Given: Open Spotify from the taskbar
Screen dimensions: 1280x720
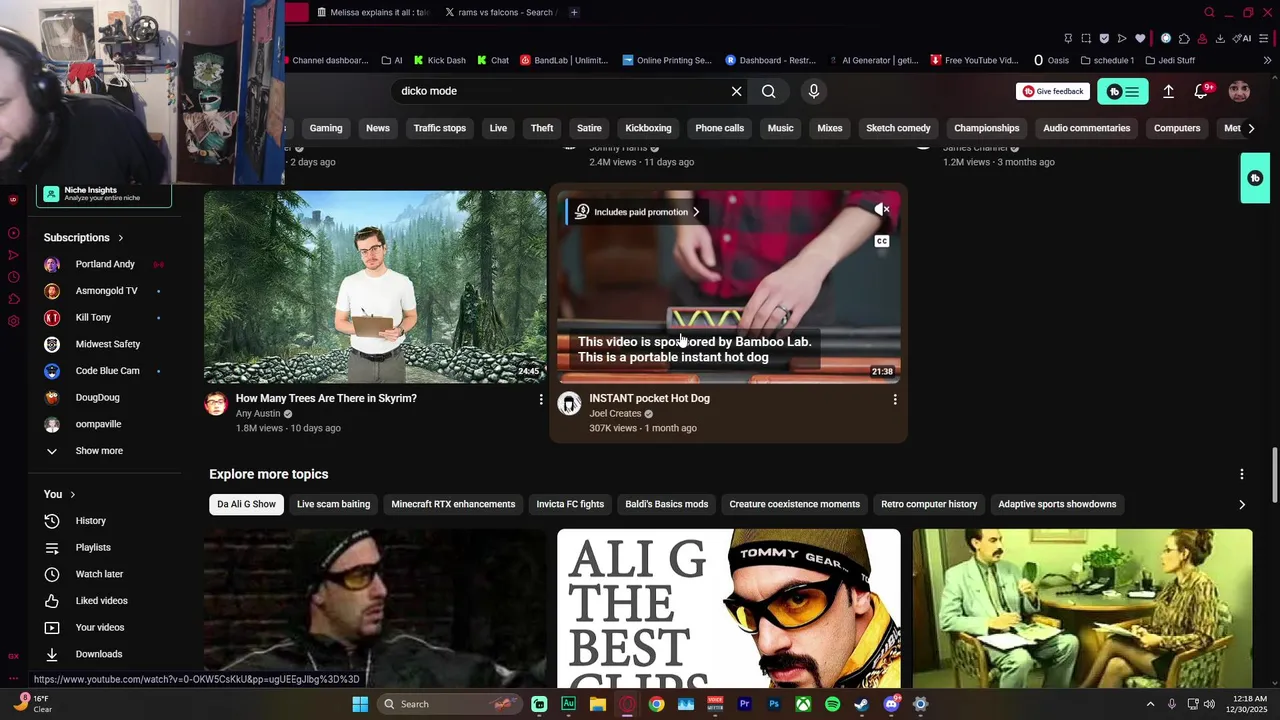Looking at the screenshot, I should pos(832,704).
